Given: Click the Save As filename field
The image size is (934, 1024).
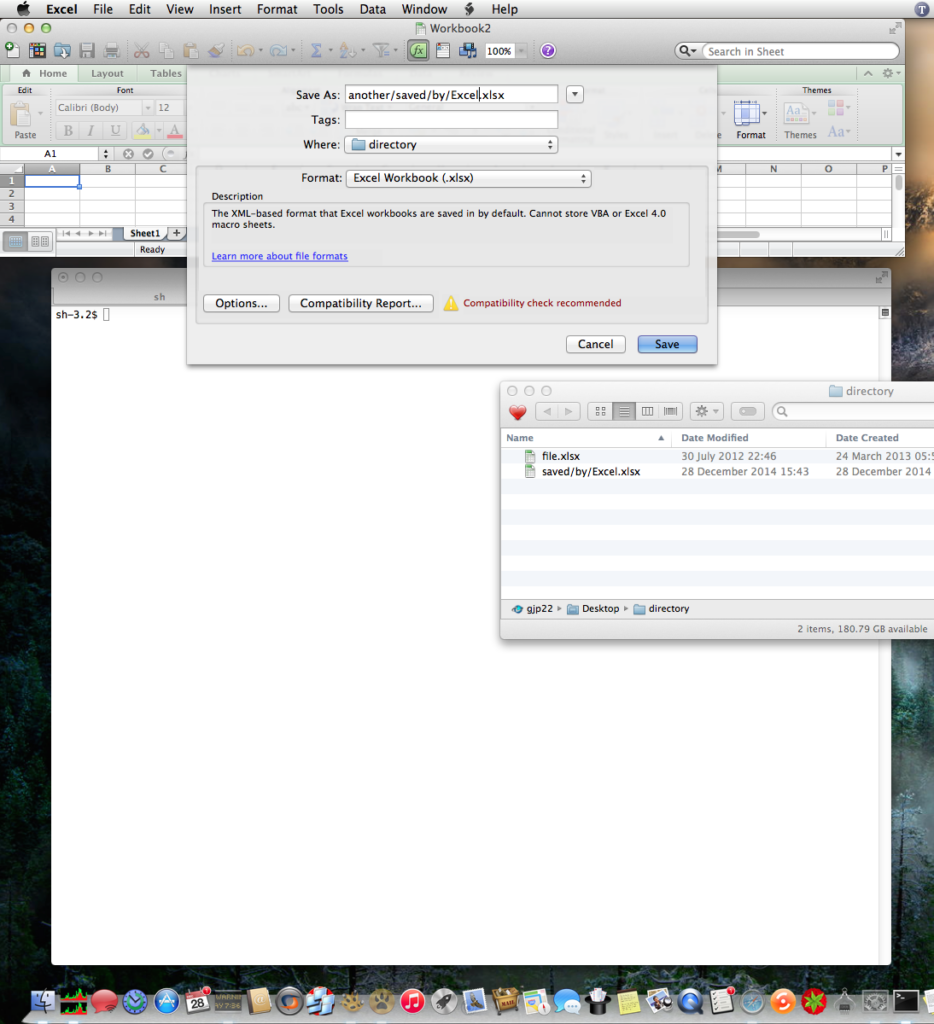Looking at the screenshot, I should (x=451, y=94).
